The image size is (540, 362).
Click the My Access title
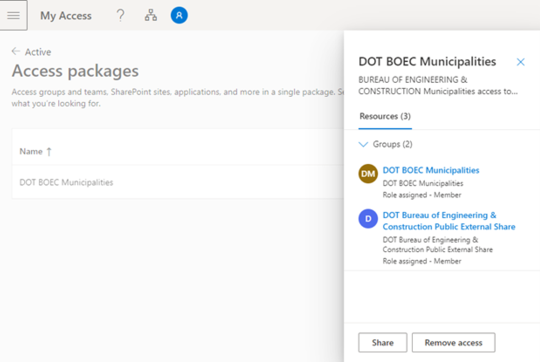[66, 16]
